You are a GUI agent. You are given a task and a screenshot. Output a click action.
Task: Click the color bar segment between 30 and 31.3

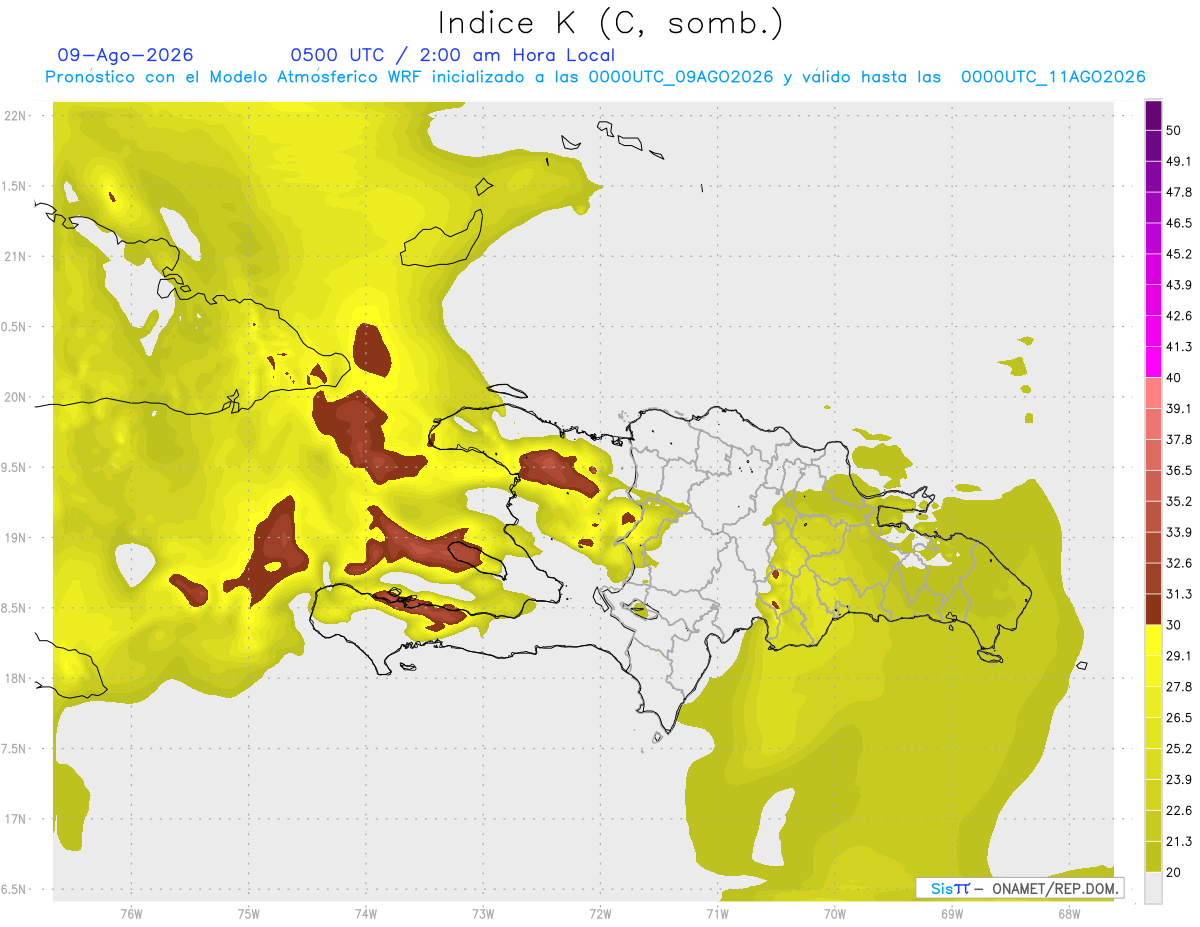[x=1153, y=609]
